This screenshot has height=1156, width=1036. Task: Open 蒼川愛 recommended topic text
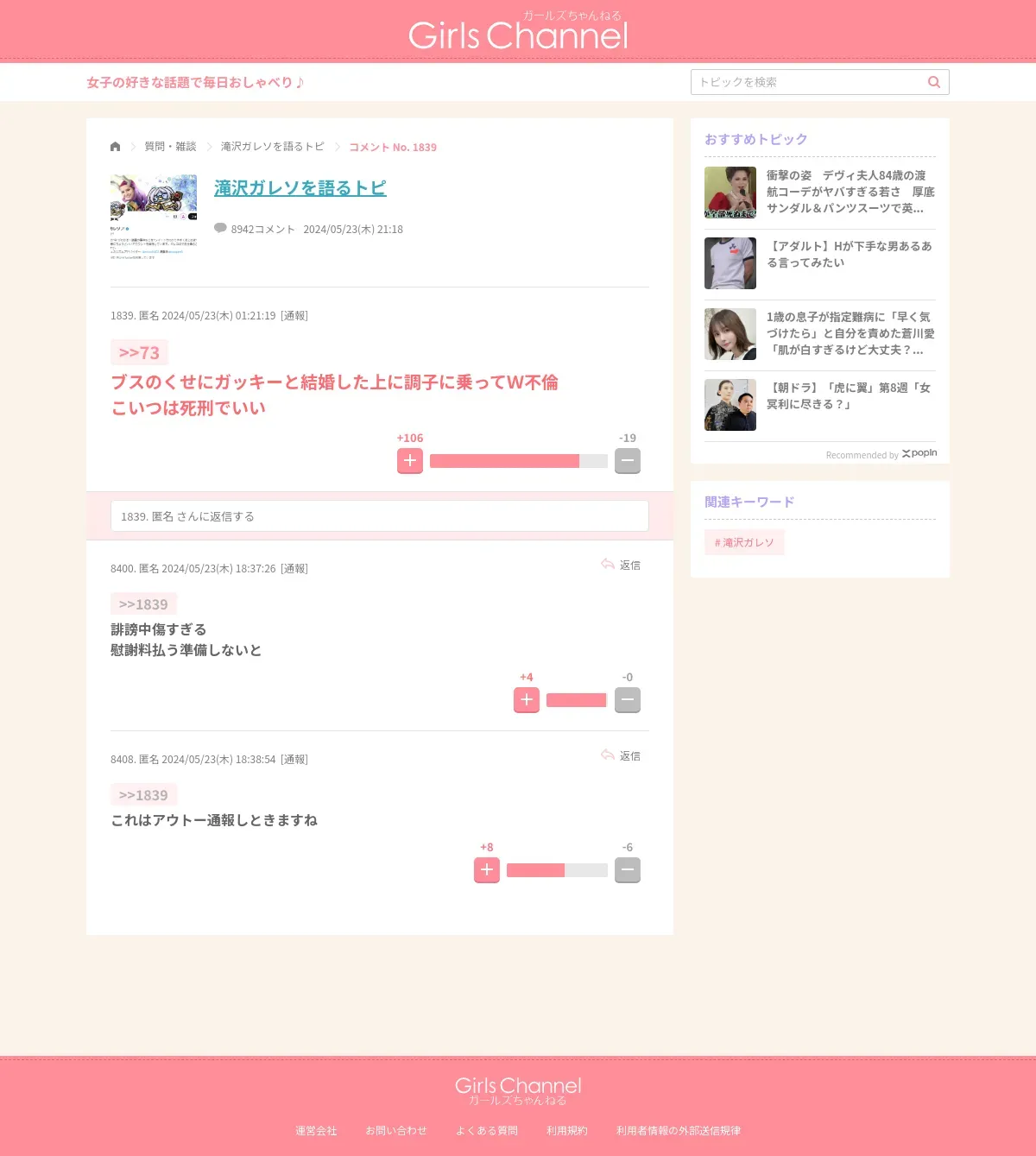(x=850, y=333)
